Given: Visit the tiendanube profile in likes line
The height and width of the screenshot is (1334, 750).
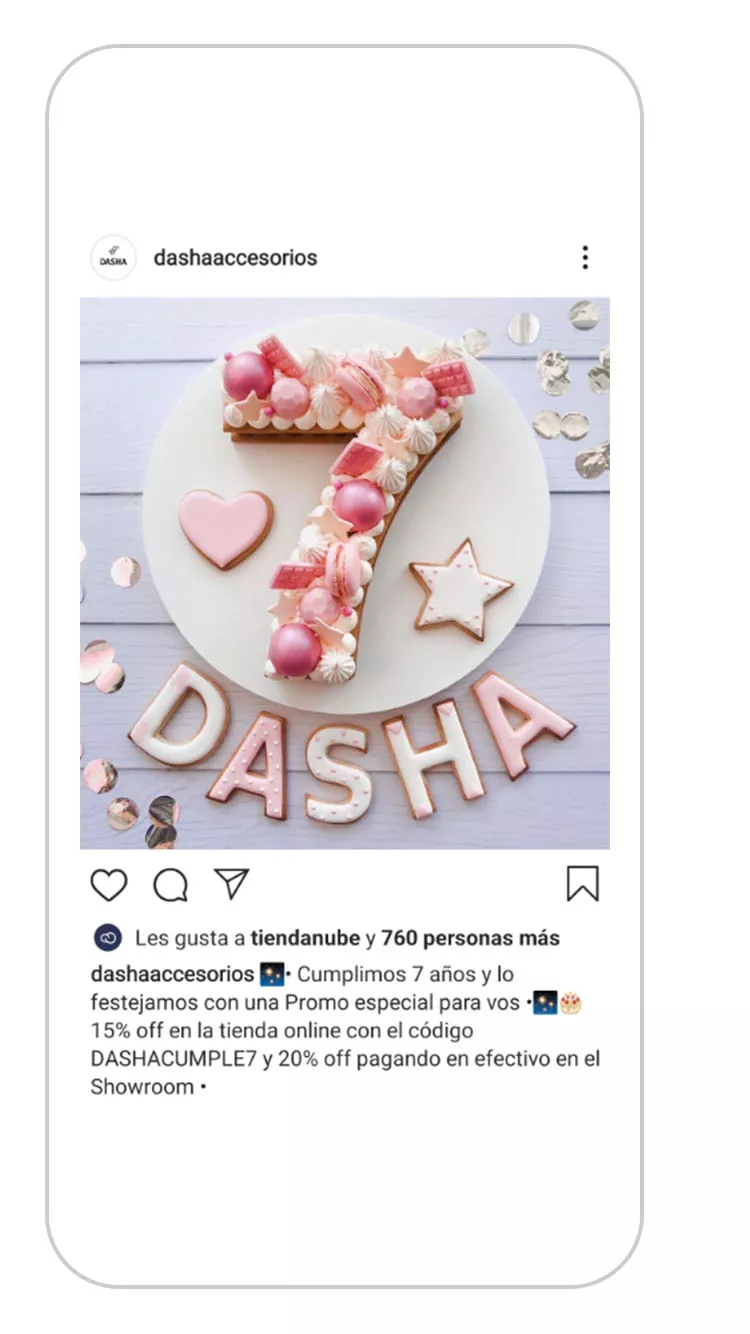Looking at the screenshot, I should pos(305,938).
